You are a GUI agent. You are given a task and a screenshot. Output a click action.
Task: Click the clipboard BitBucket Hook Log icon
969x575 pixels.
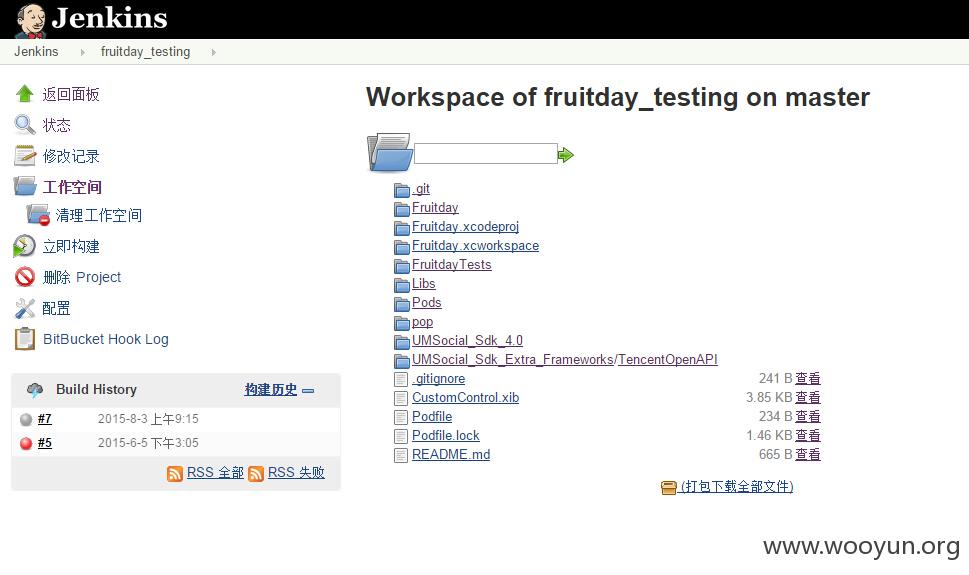tap(25, 339)
